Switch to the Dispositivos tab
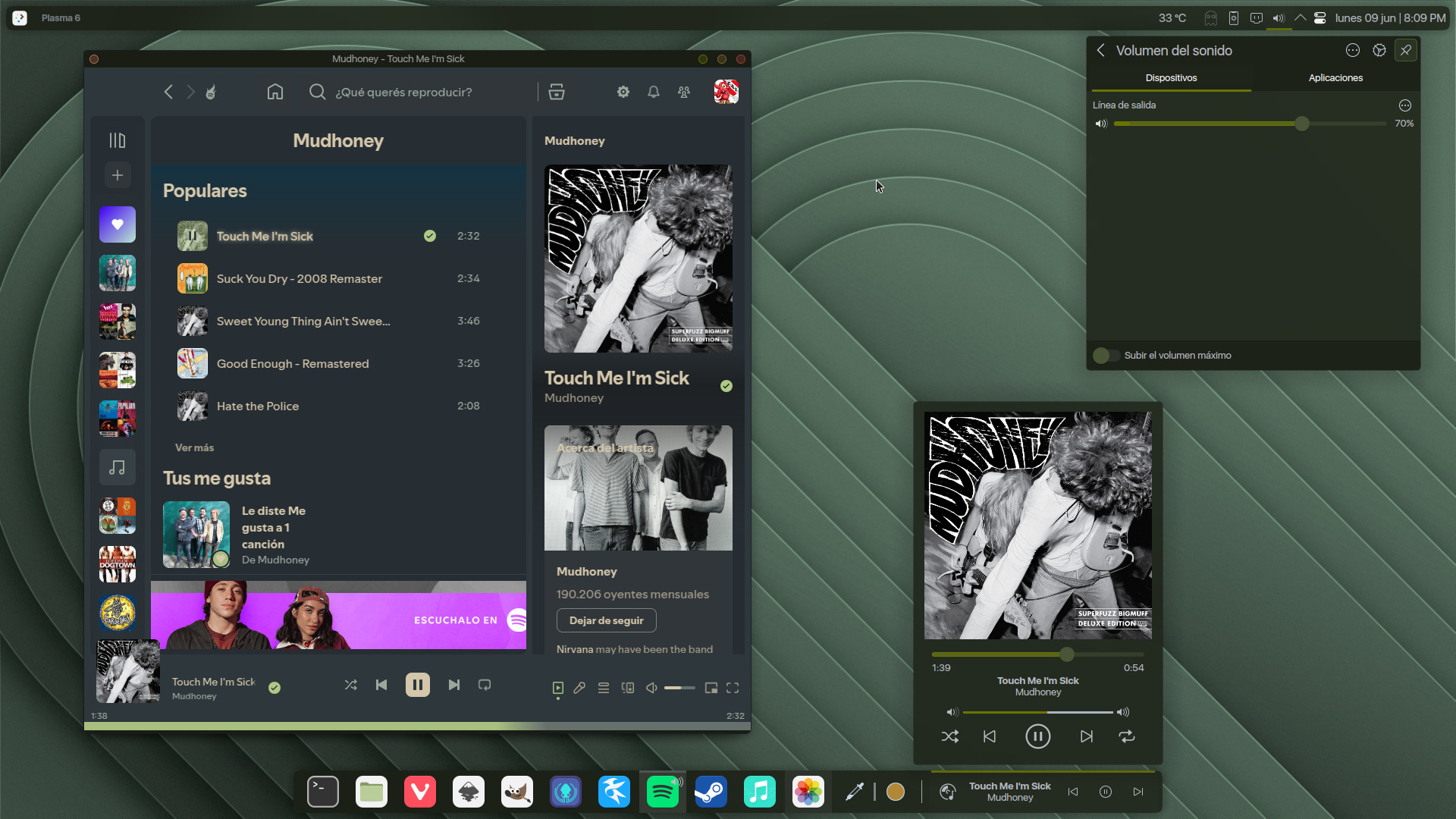 [x=1171, y=78]
